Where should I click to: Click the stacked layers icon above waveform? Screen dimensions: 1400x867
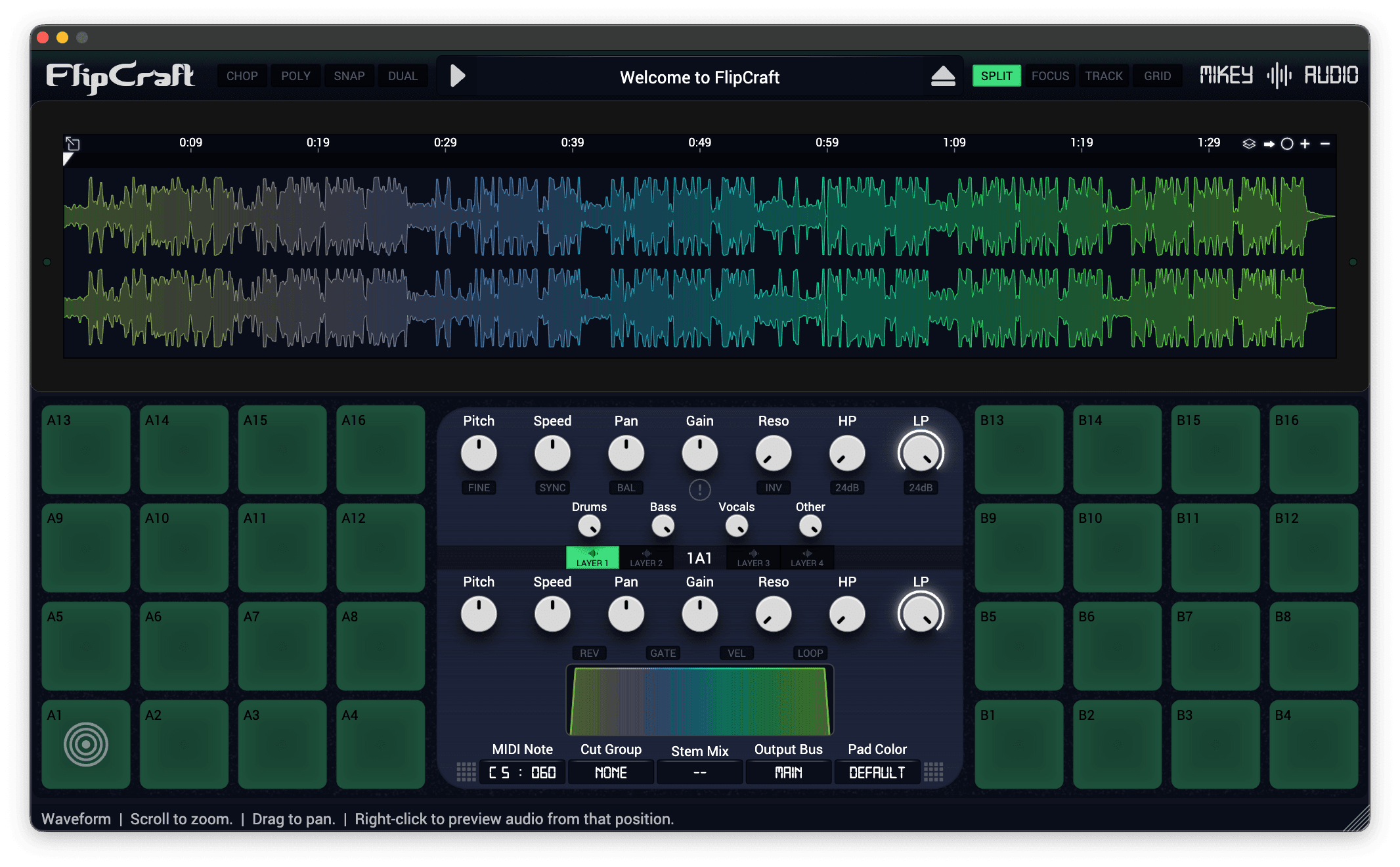(1249, 144)
